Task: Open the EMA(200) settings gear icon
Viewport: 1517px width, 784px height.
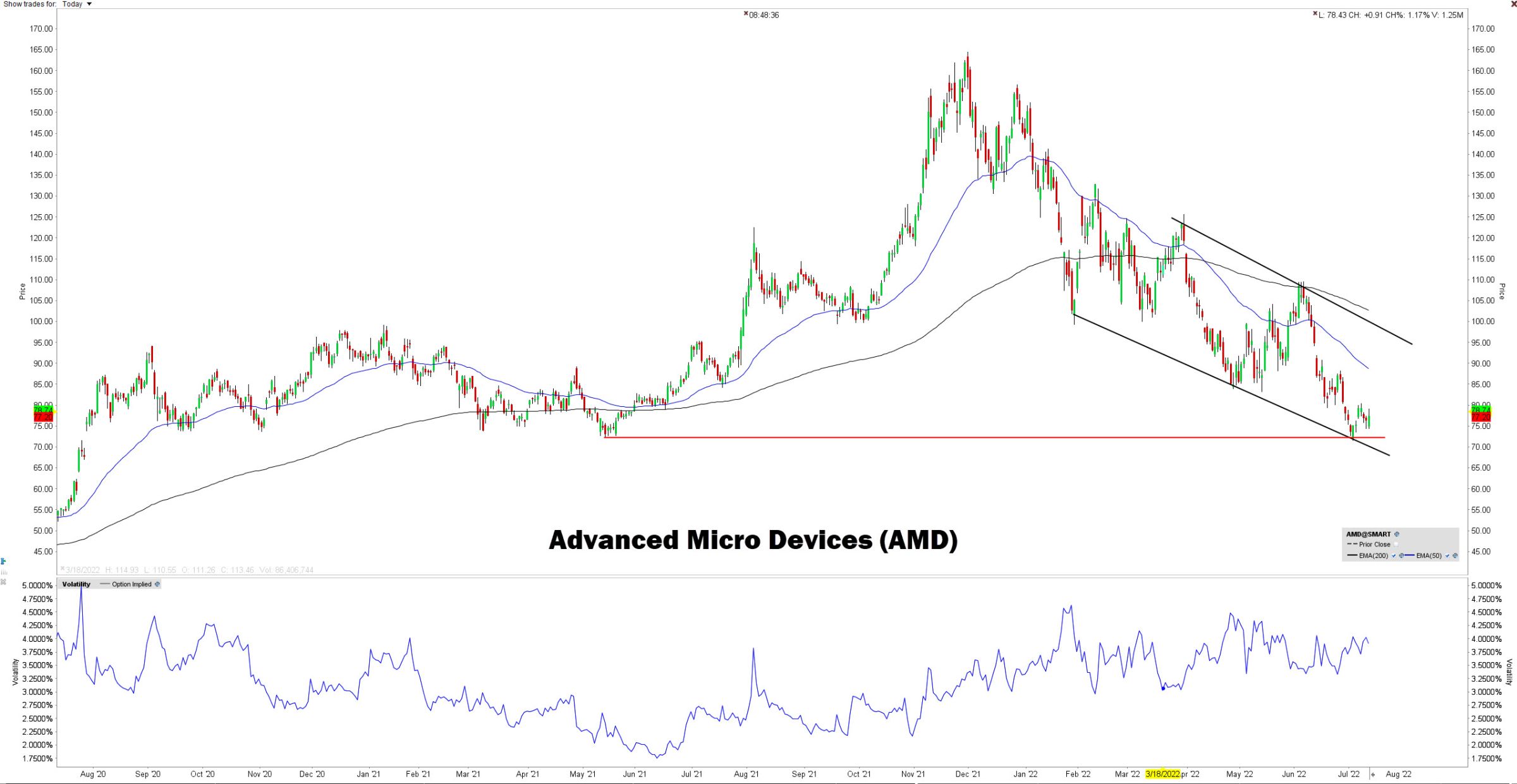Action: [1401, 556]
